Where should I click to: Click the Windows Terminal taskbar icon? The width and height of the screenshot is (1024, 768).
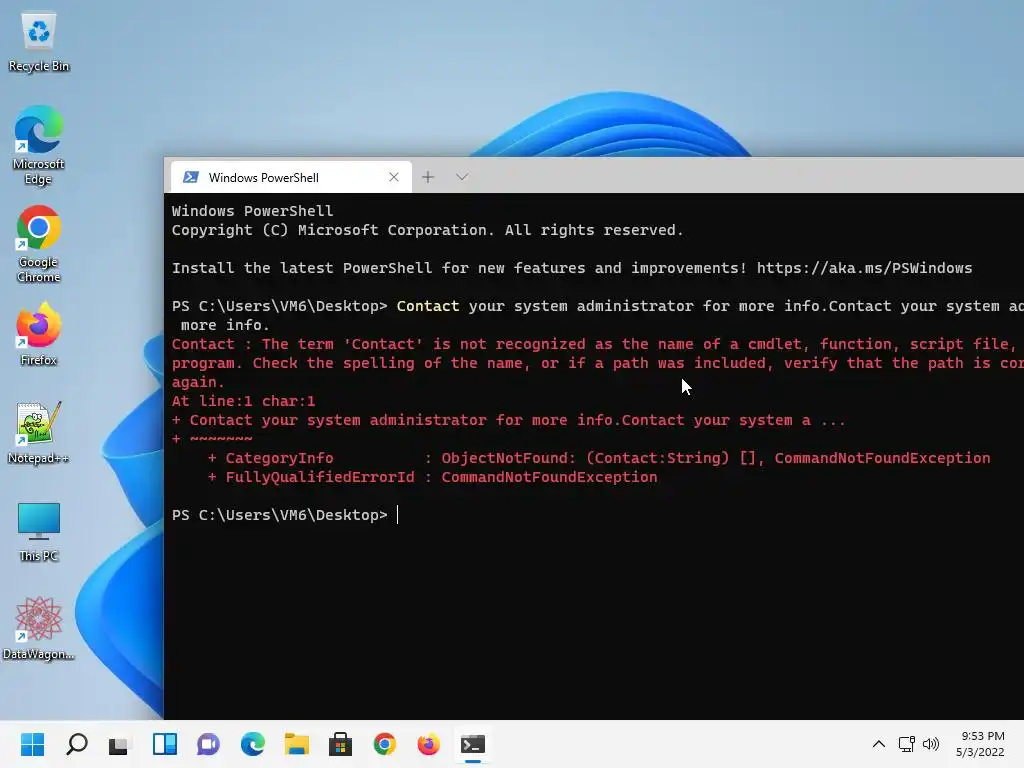(x=473, y=744)
